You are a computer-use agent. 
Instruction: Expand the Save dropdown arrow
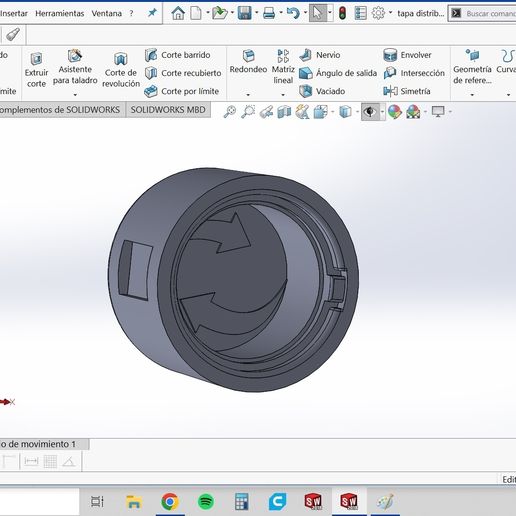(x=257, y=13)
